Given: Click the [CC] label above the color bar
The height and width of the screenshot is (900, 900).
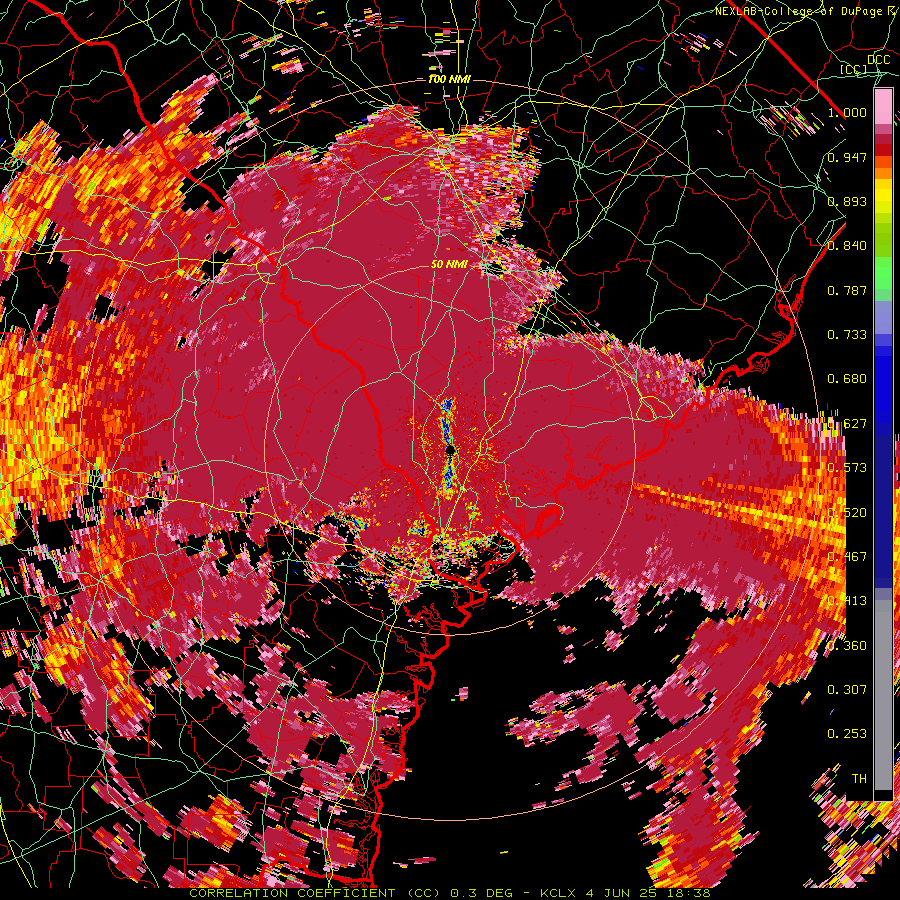Looking at the screenshot, I should [854, 69].
